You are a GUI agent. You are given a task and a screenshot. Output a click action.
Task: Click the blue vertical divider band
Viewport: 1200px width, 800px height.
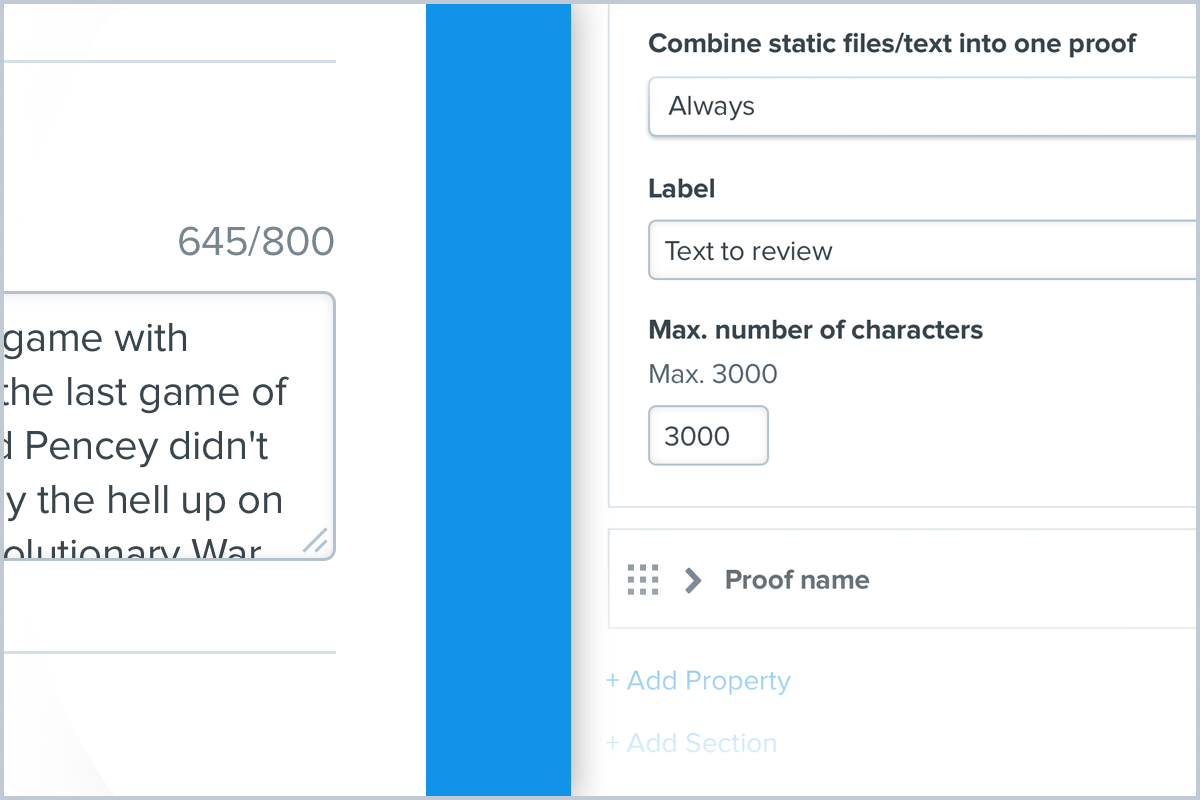pyautogui.click(x=498, y=400)
